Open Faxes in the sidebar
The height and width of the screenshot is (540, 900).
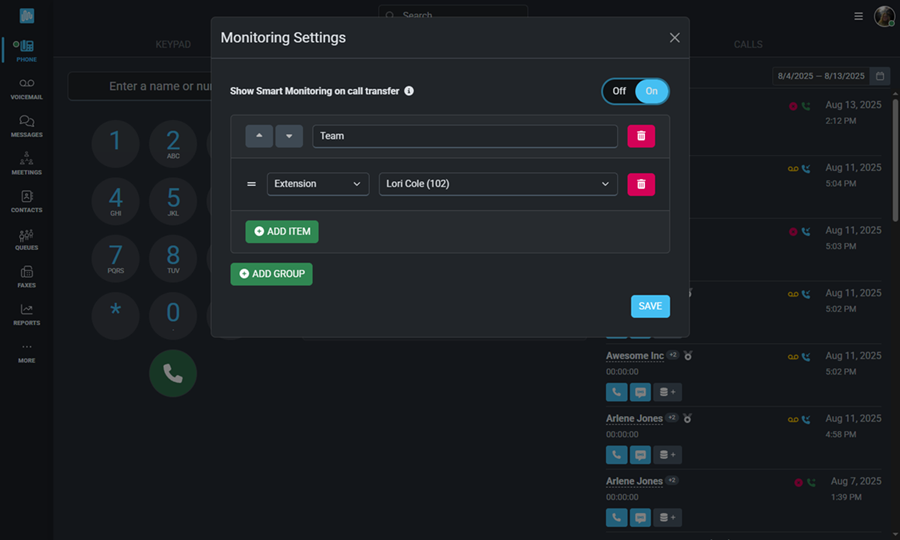coord(26,277)
